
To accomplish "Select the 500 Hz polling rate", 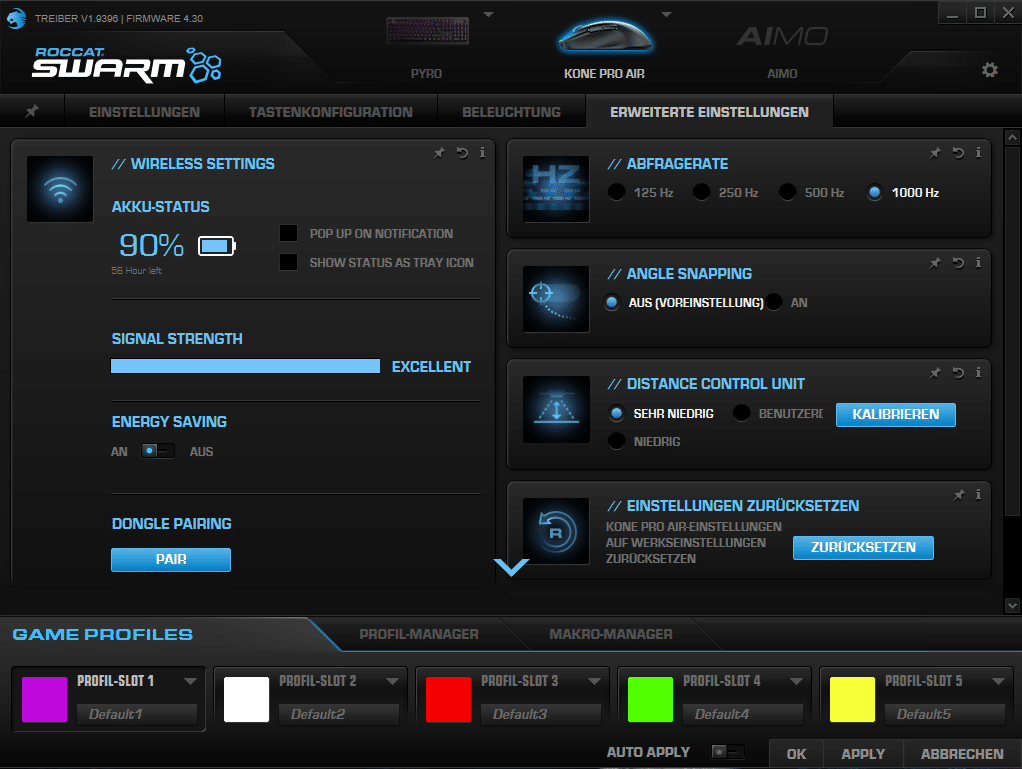I will pyautogui.click(x=788, y=192).
